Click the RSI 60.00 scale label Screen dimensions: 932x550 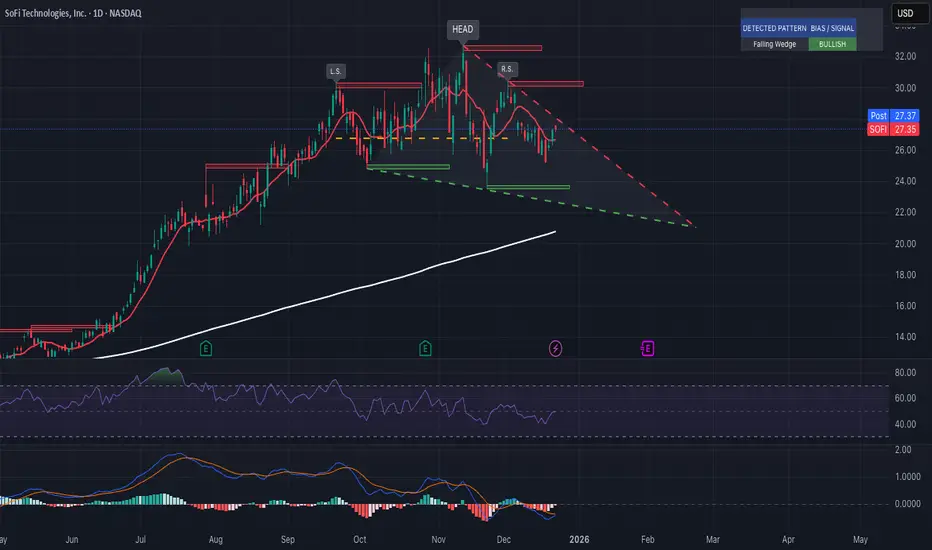coord(905,398)
